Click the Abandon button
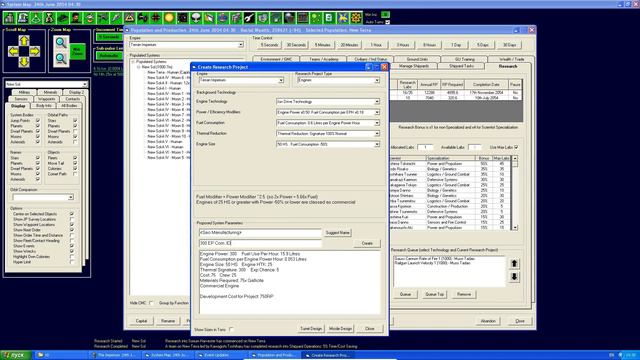This screenshot has height=360, width=640. click(x=488, y=321)
